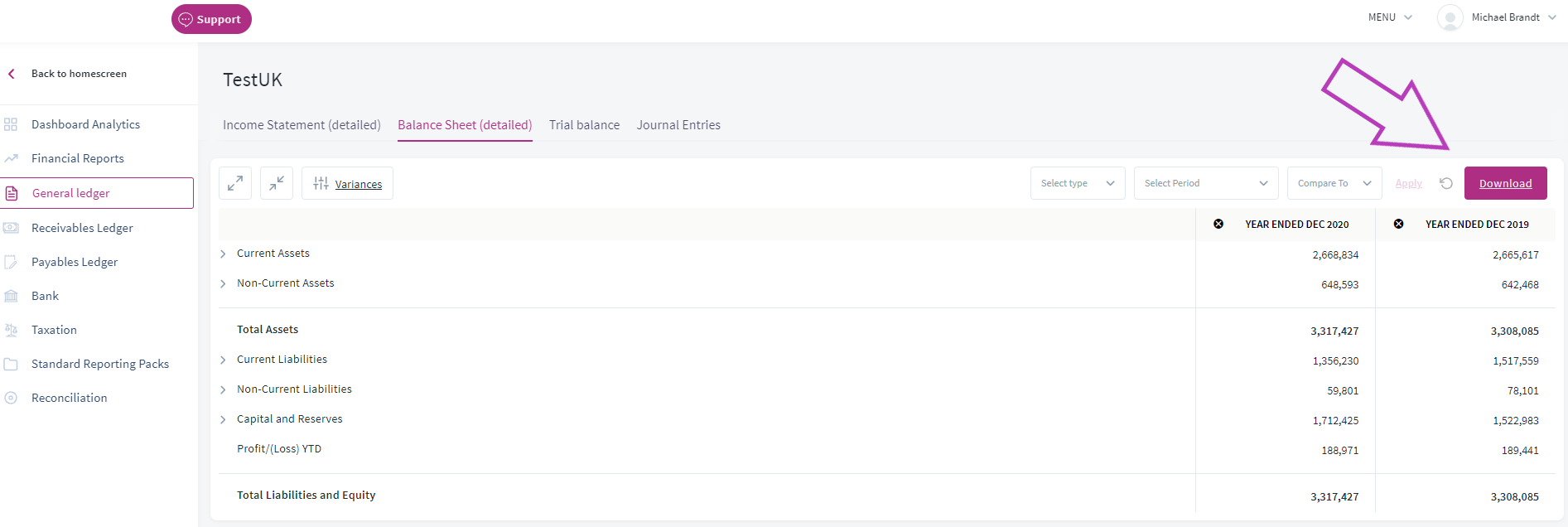The height and width of the screenshot is (527, 1568).
Task: Click the General ledger document icon
Action: click(12, 193)
